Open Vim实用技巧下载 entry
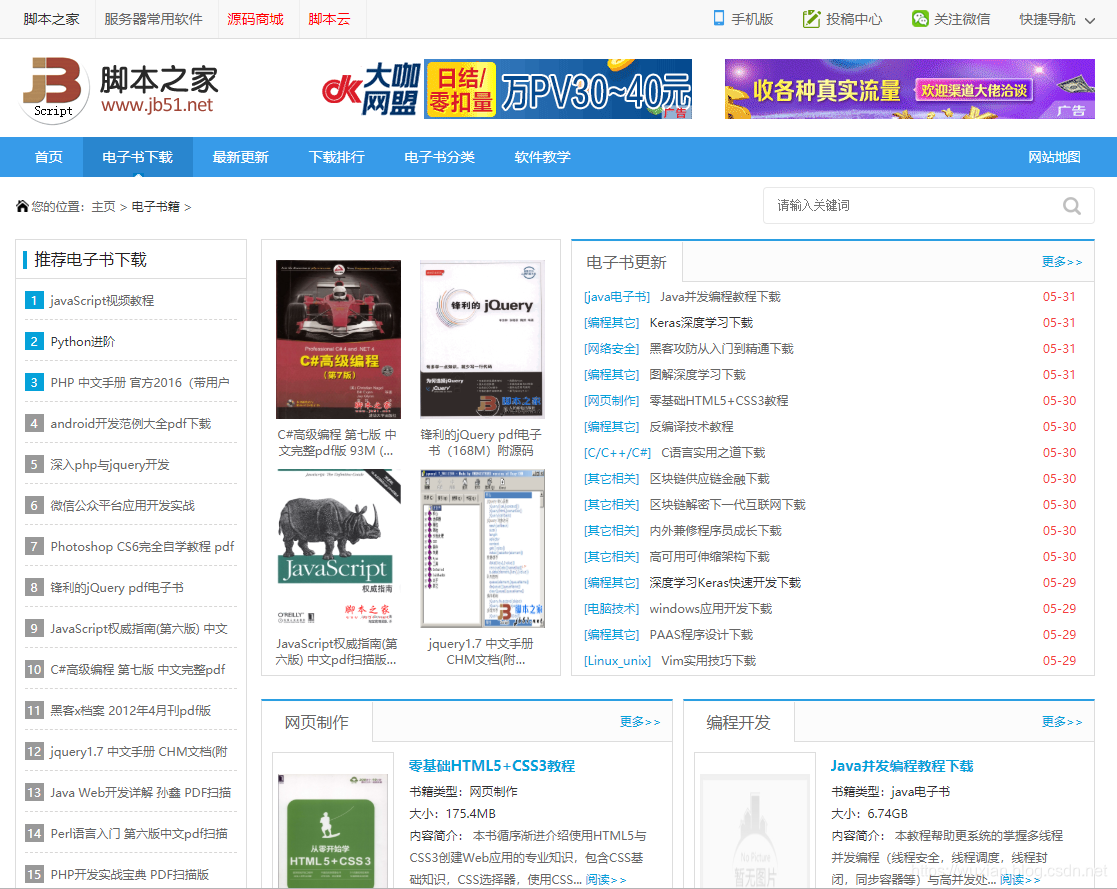The height and width of the screenshot is (889, 1117). (708, 660)
